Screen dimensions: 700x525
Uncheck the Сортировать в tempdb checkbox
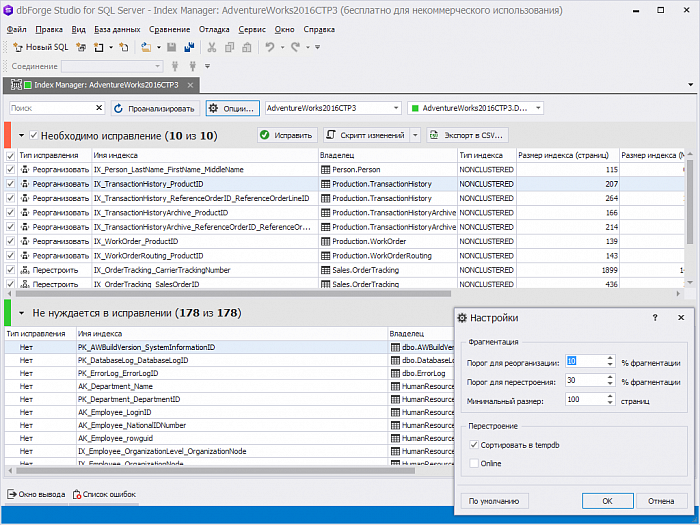click(x=474, y=444)
